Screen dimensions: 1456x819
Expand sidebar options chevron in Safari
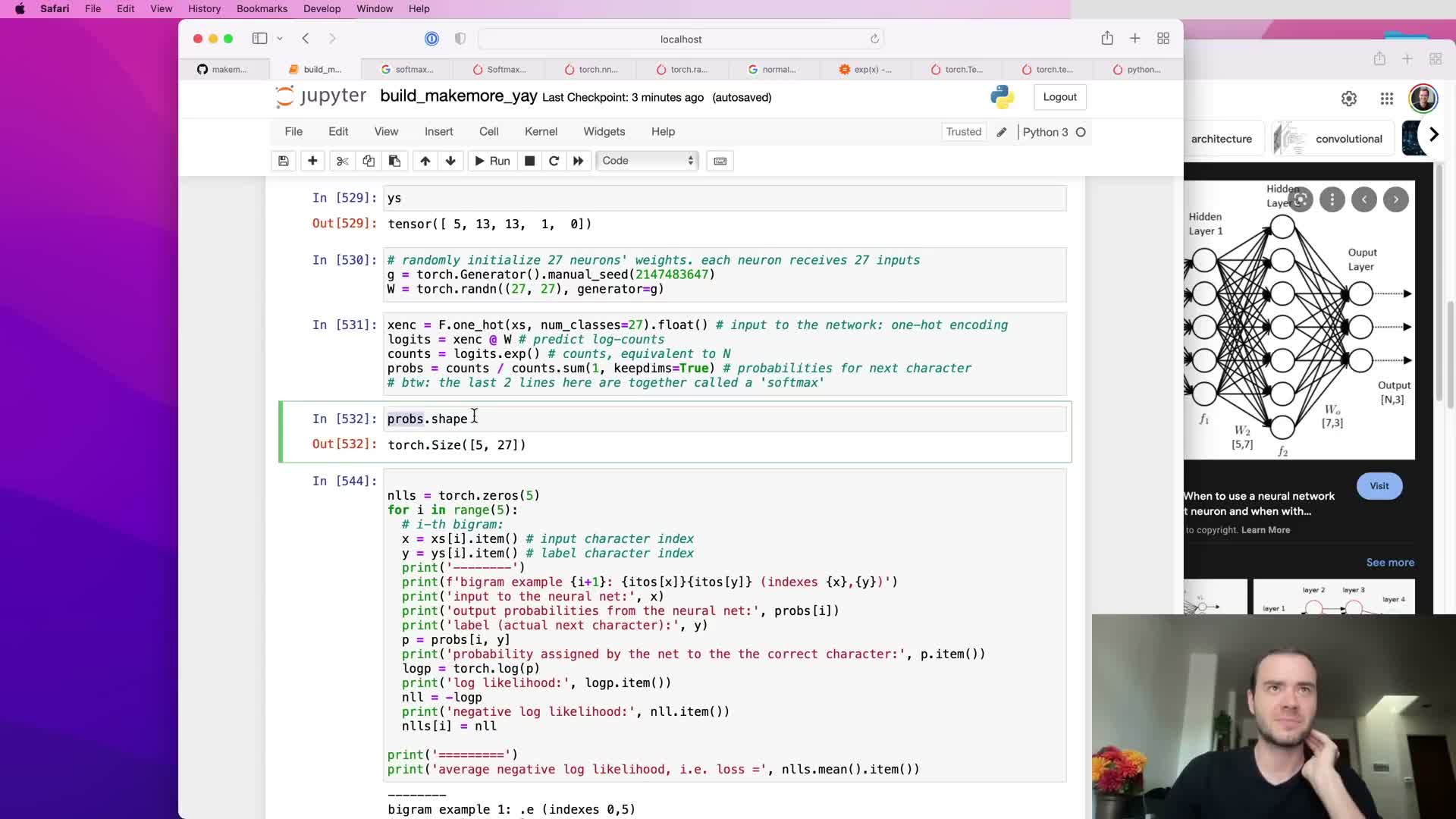tap(280, 39)
